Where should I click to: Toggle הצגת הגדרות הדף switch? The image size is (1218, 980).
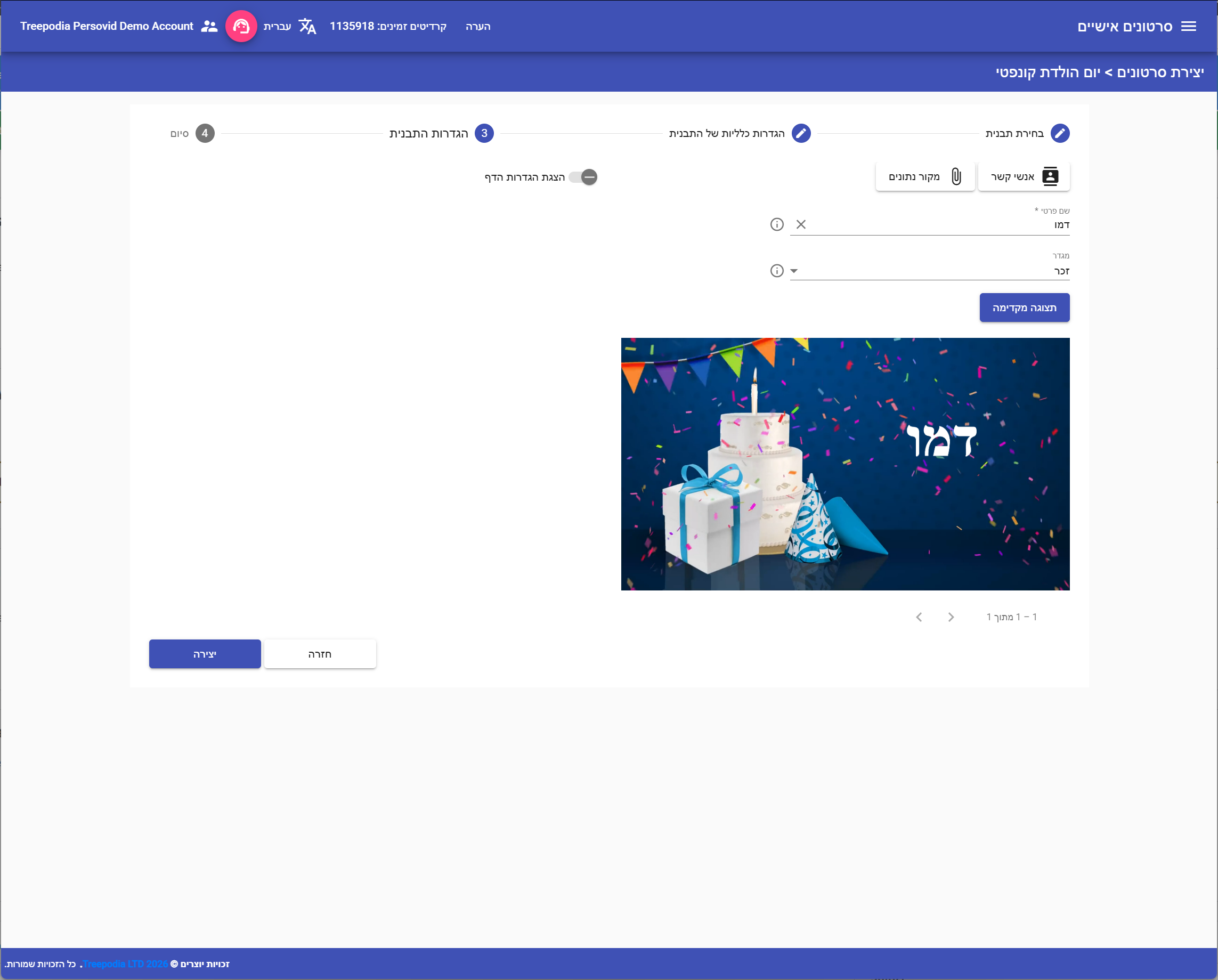[583, 177]
